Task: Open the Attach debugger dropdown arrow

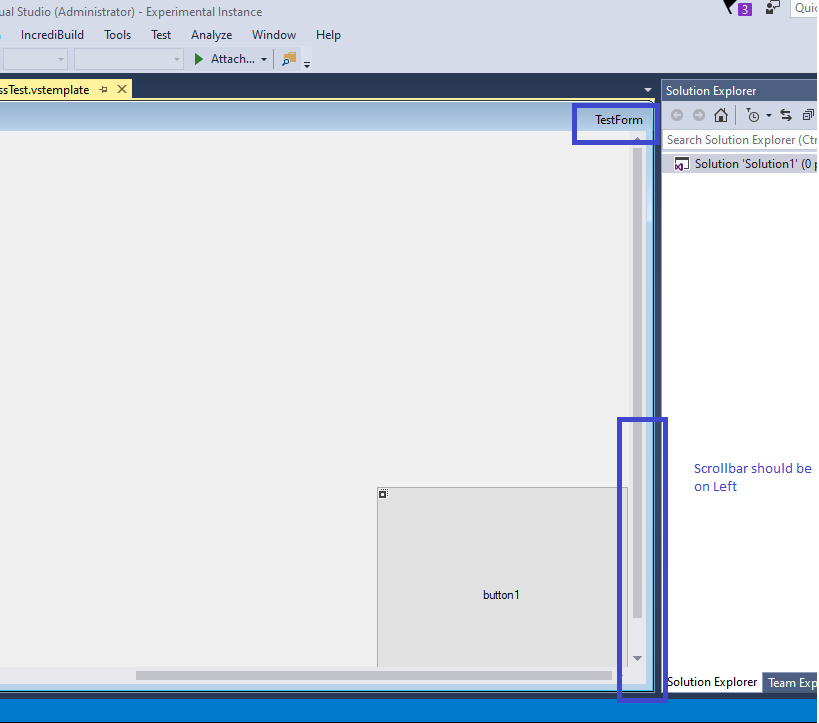Action: pyautogui.click(x=263, y=58)
